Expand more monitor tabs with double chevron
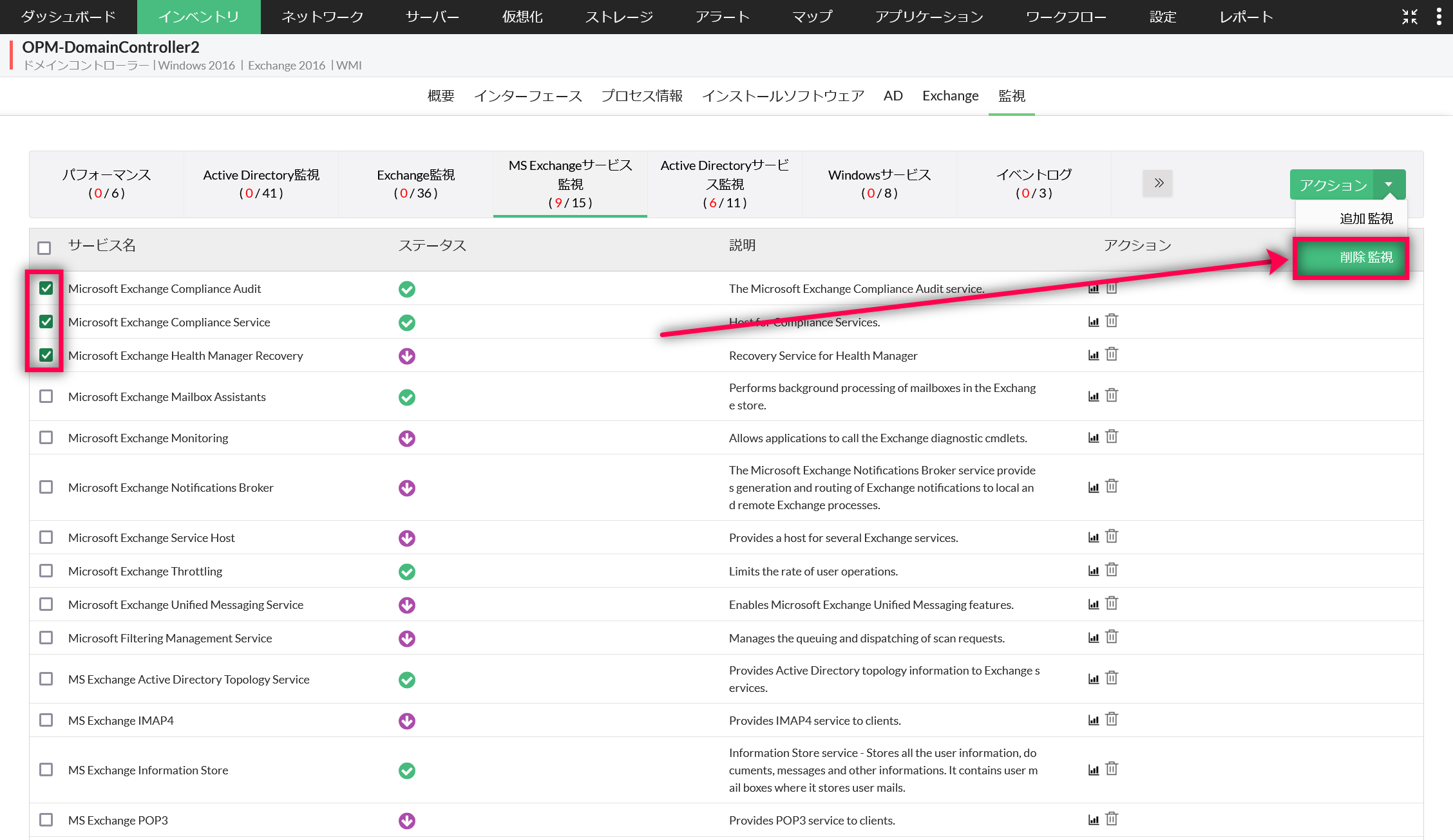The width and height of the screenshot is (1453, 840). coord(1158,183)
